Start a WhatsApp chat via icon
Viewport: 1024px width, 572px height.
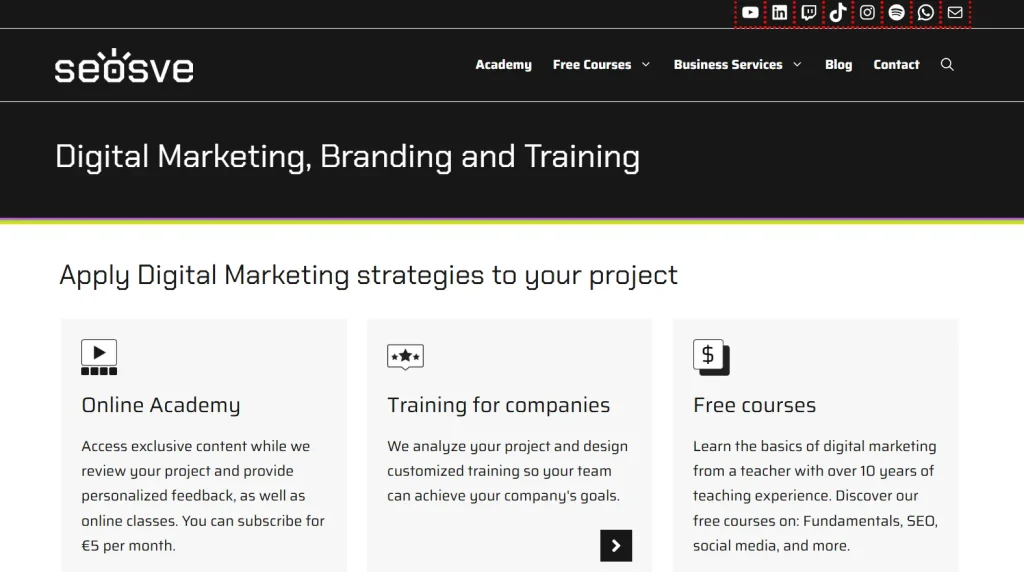[925, 12]
